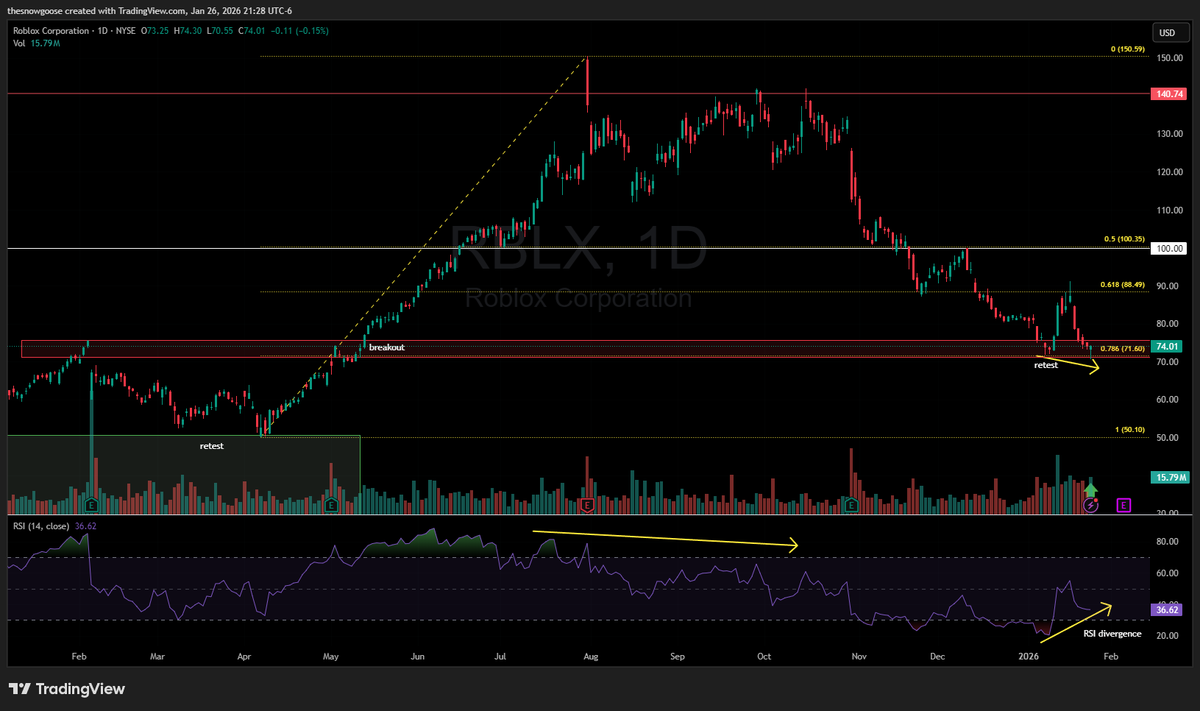The height and width of the screenshot is (711, 1200).
Task: Click the 150.00 price axis value
Action: tap(1170, 58)
